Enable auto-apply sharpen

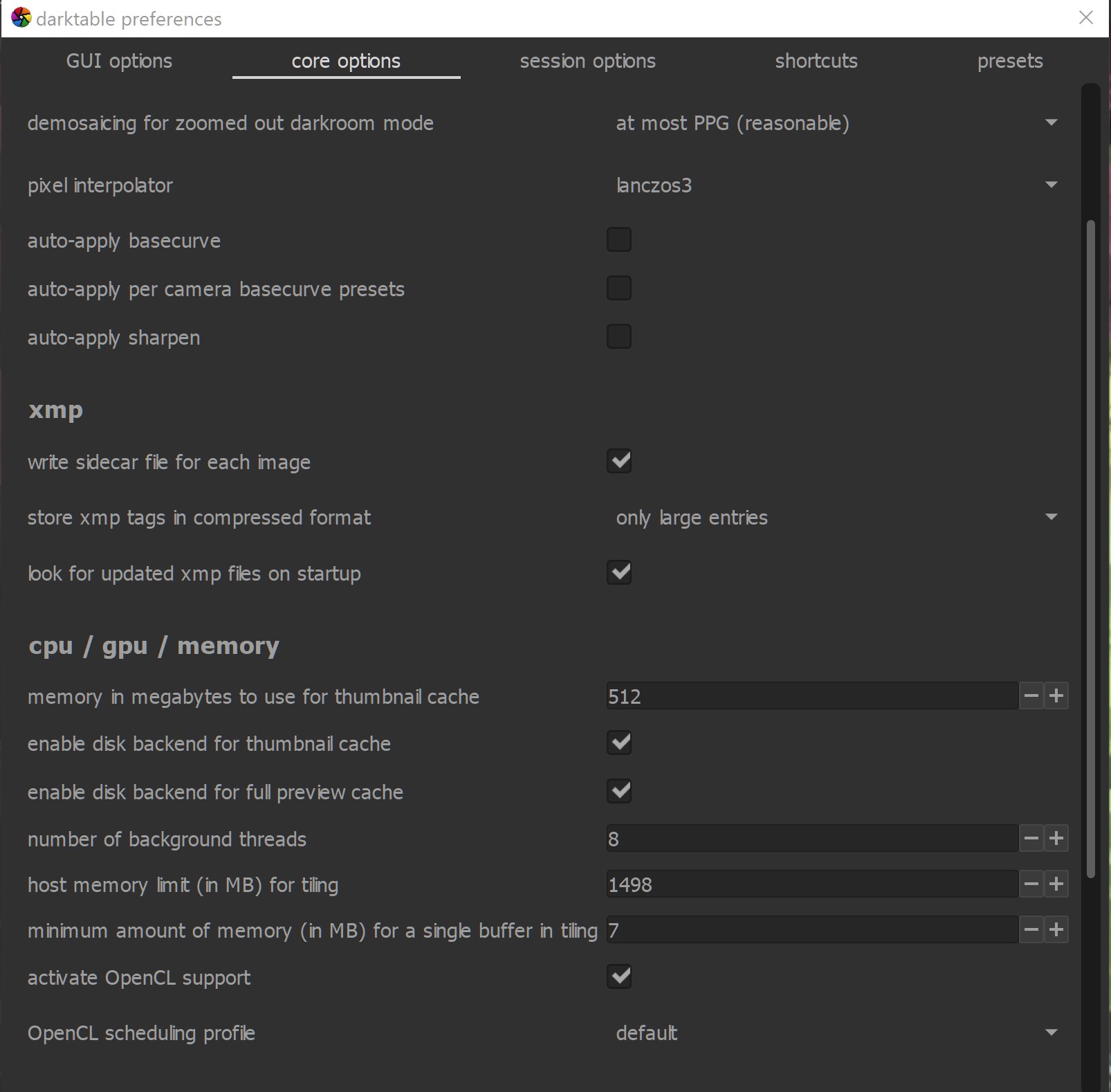[620, 336]
